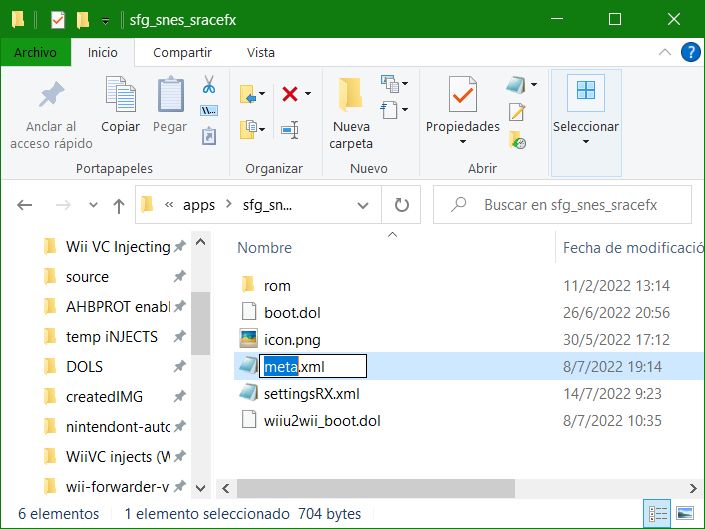
Task: Create a Nueva carpeta
Action: coord(351,114)
